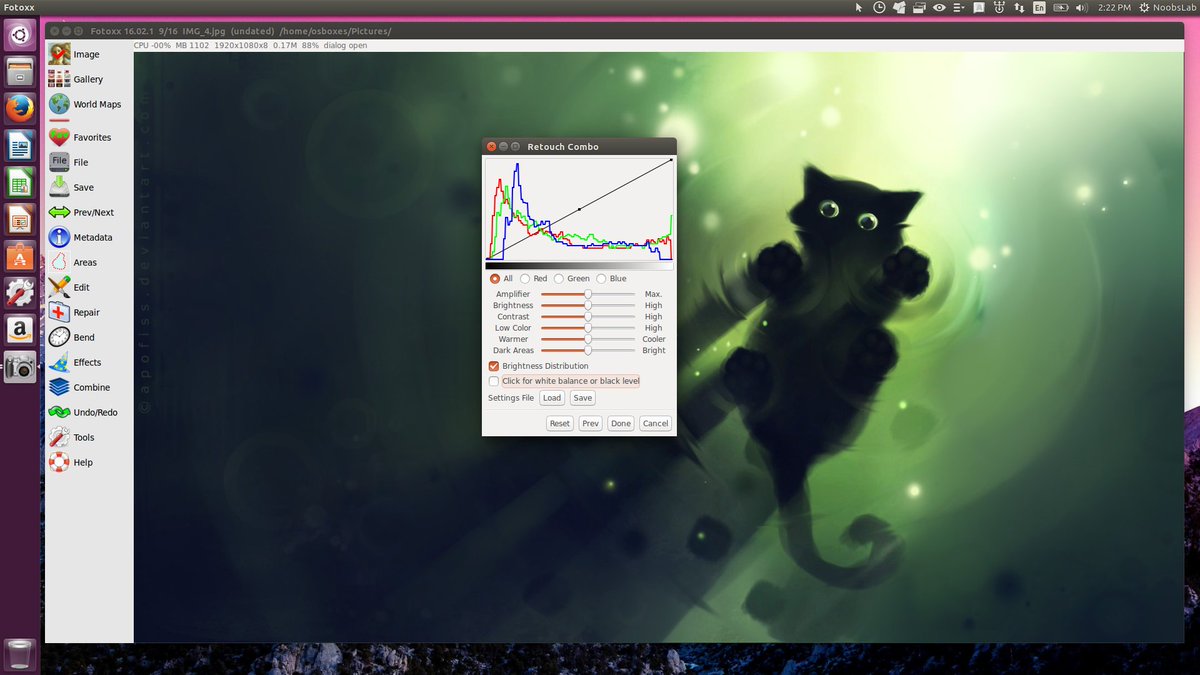Viewport: 1200px width, 675px height.
Task: Open World Maps globe icon
Action: pos(59,104)
